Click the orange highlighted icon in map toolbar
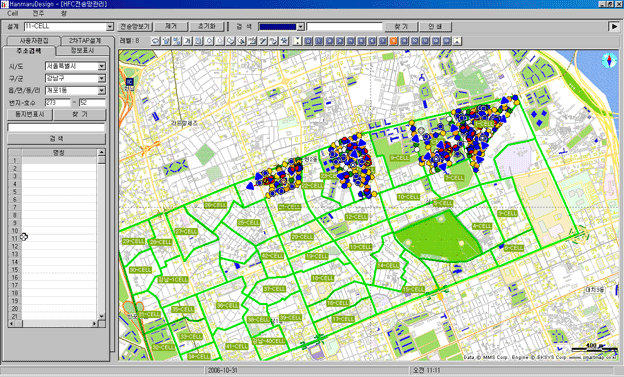 tap(393, 41)
